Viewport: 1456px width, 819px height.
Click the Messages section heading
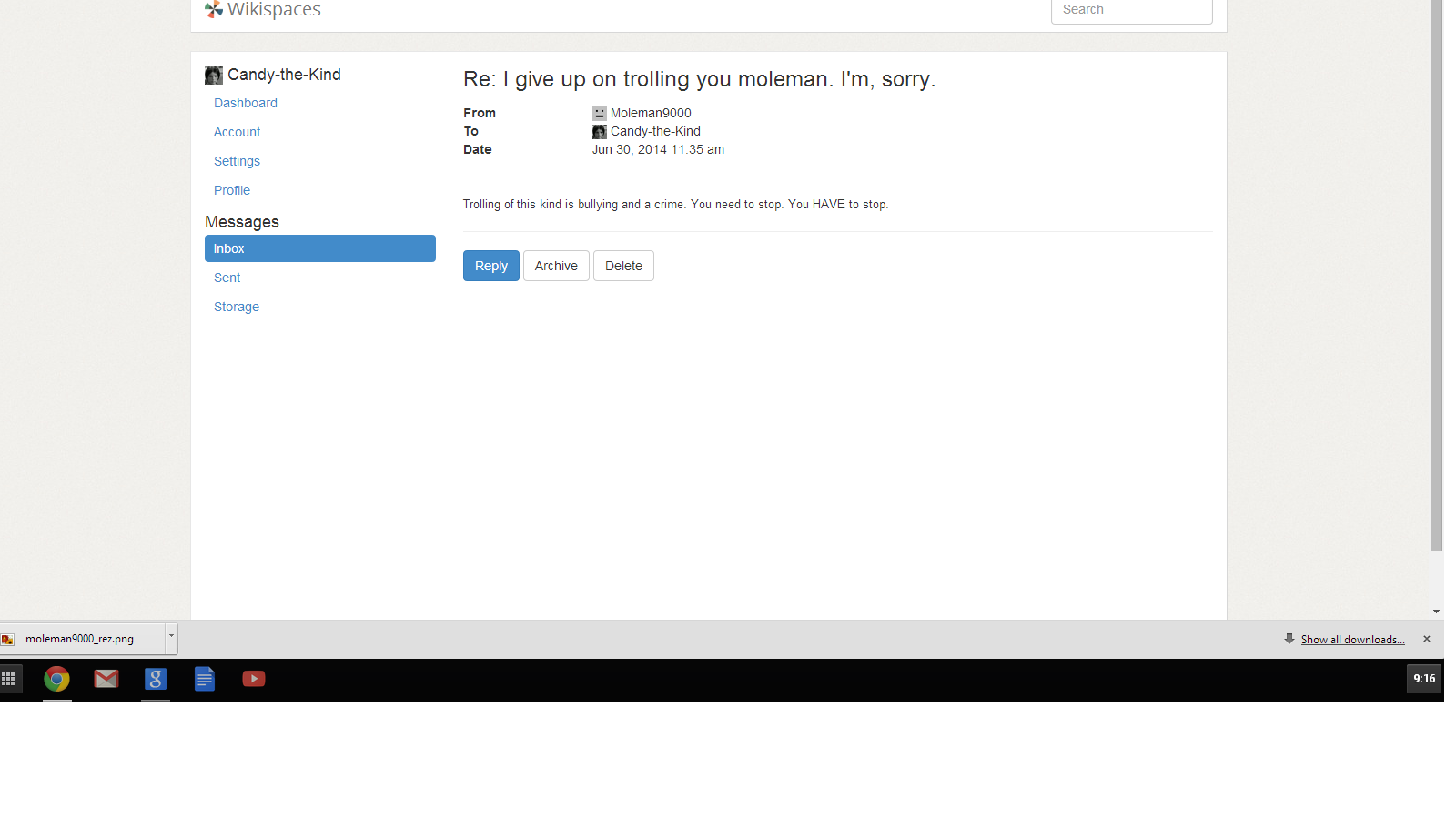242,222
